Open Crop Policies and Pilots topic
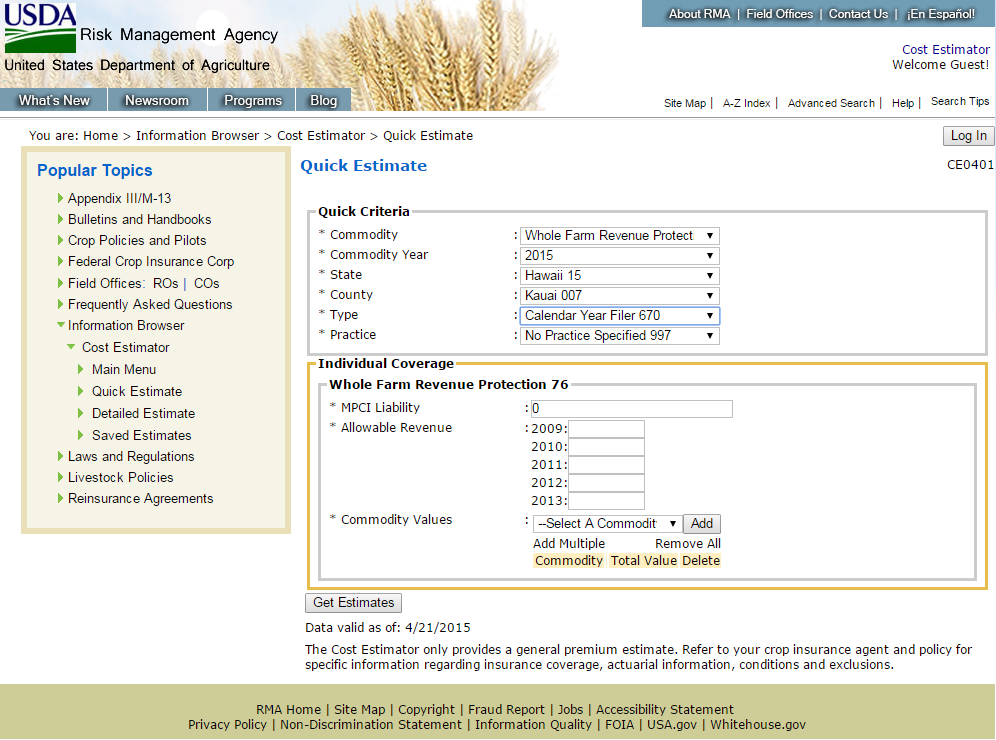The height and width of the screenshot is (740, 996). 137,240
